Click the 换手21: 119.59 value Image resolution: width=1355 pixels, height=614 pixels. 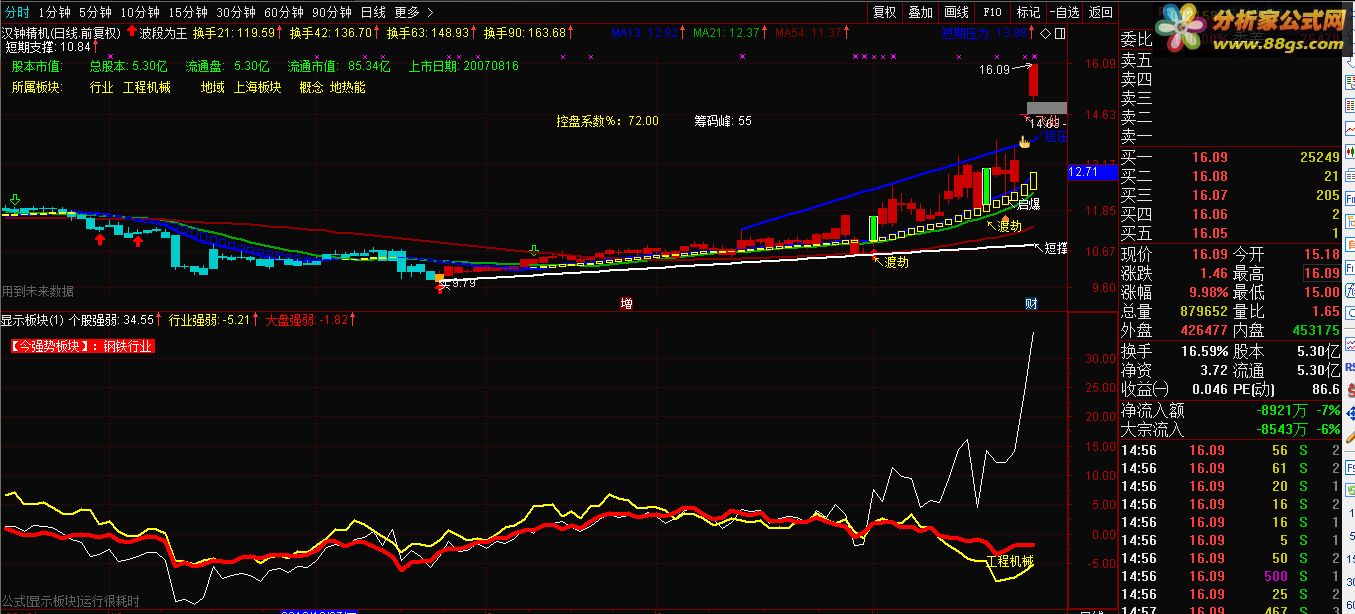tap(233, 33)
